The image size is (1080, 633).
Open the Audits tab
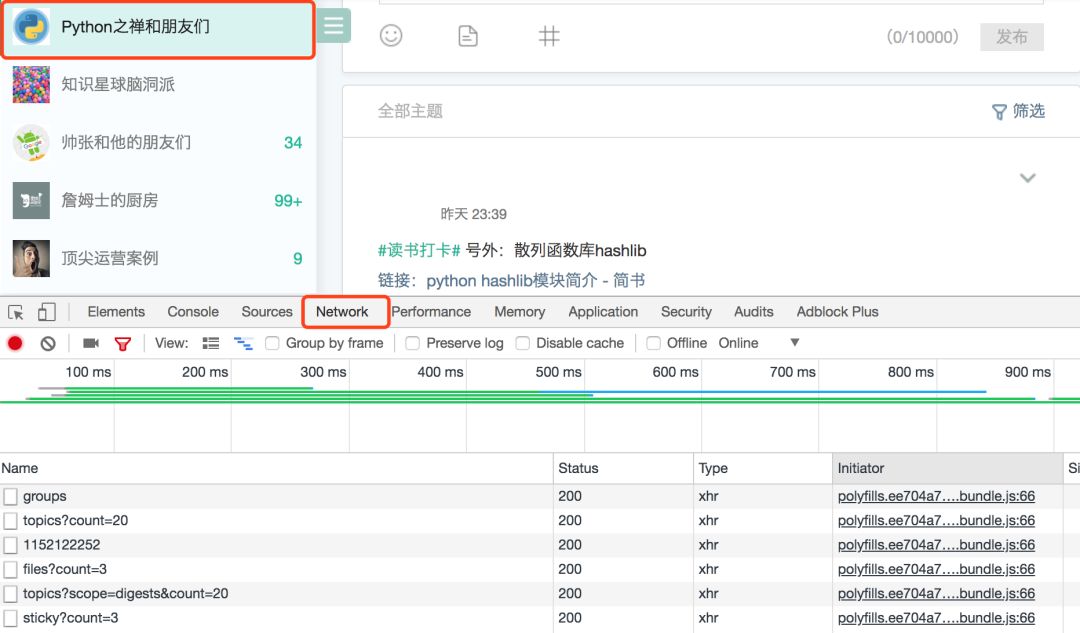pyautogui.click(x=754, y=312)
